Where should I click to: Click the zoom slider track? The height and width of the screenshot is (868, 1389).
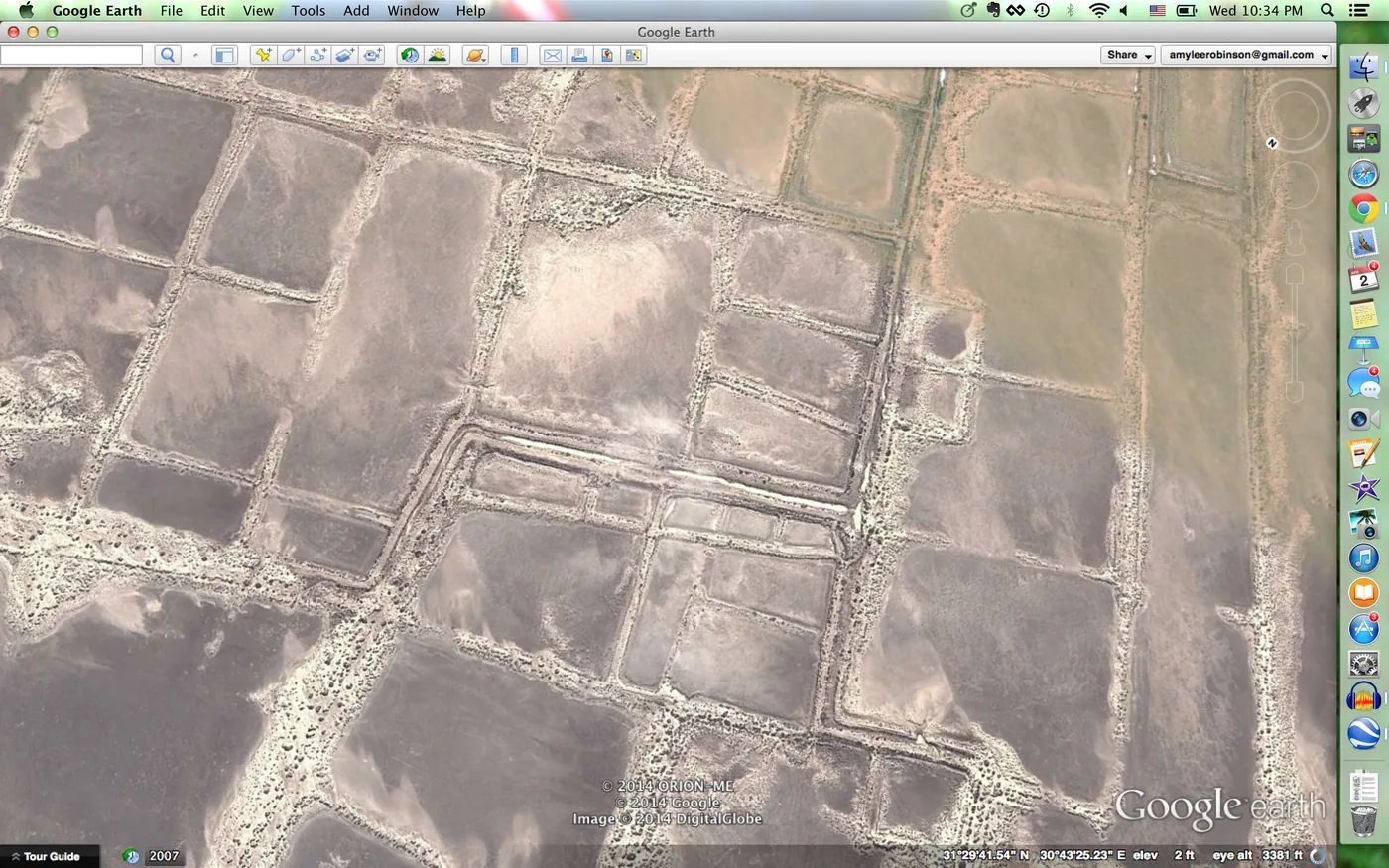point(1294,334)
